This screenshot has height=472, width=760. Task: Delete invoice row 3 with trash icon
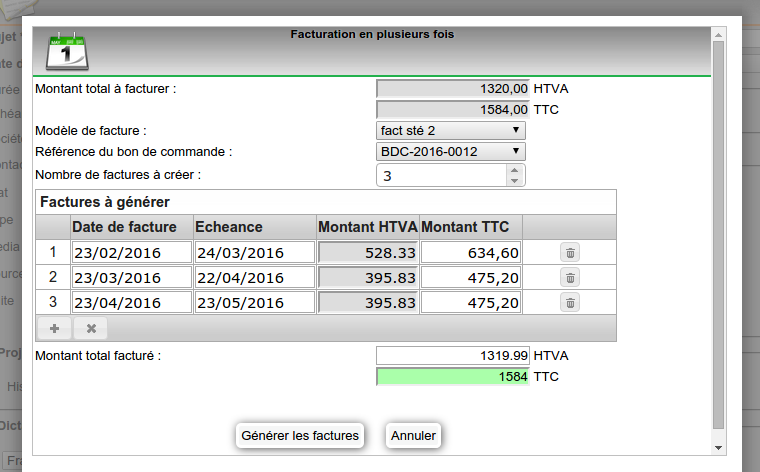570,303
